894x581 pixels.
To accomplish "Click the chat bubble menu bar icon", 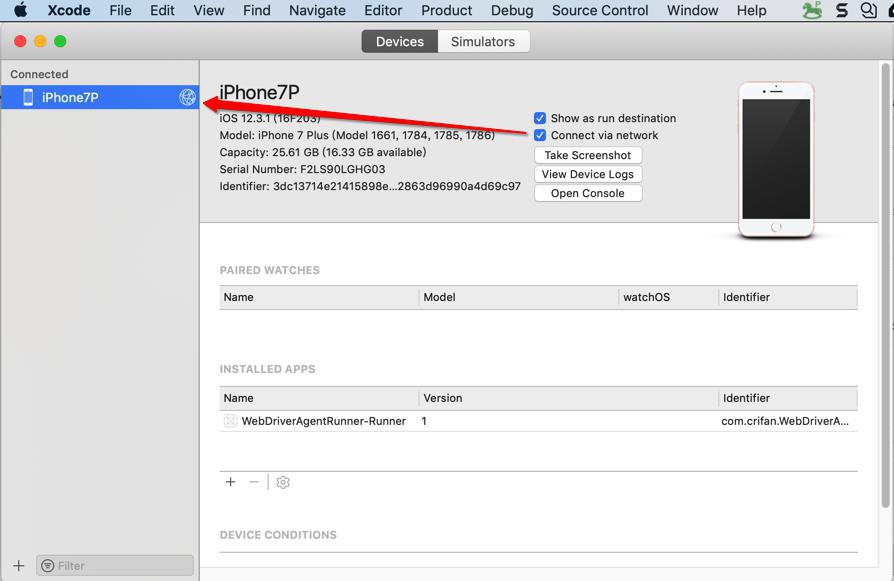I will 868,10.
